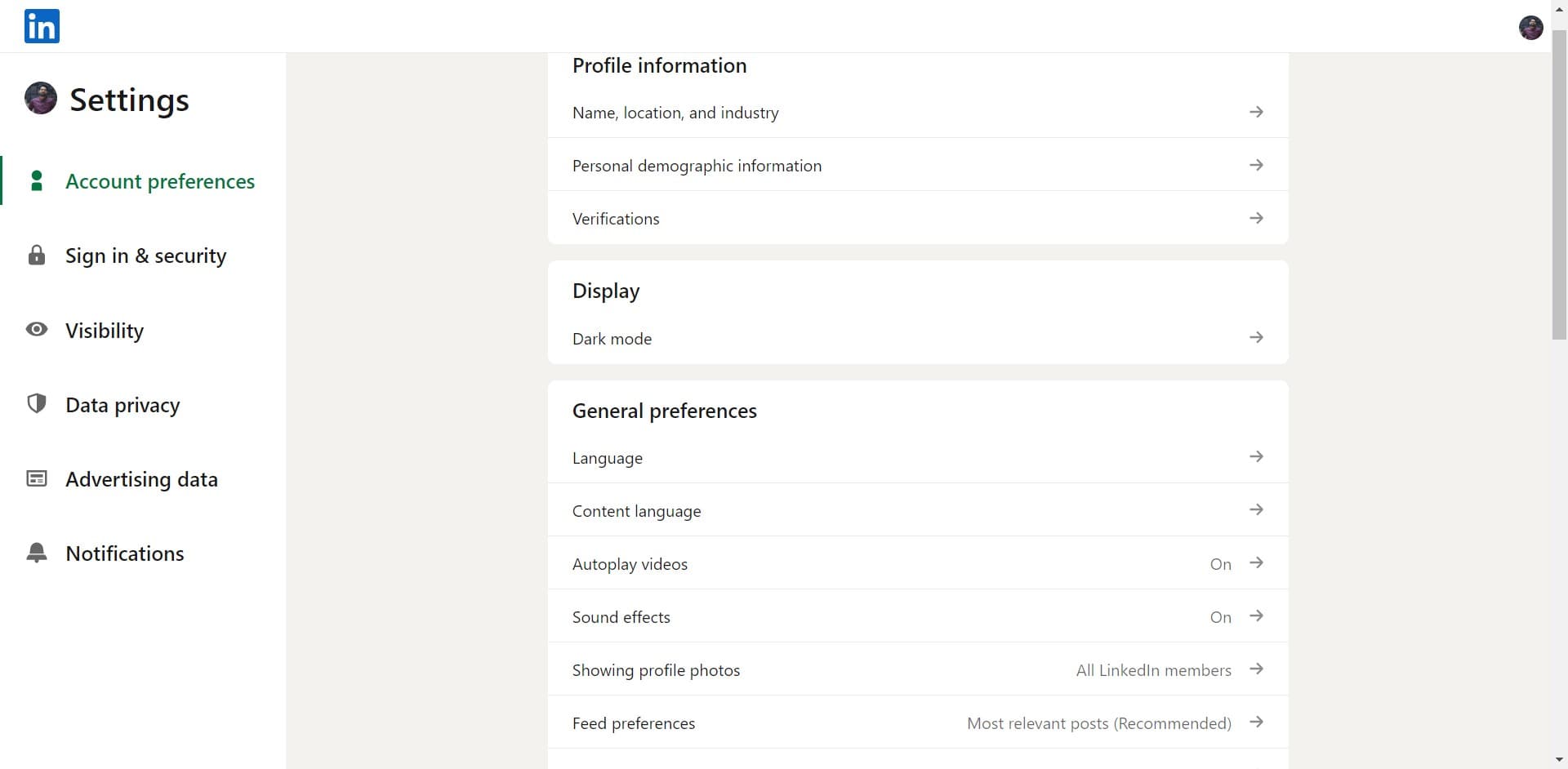1568x769 pixels.
Task: Click the Data privacy shield icon
Action: click(x=36, y=404)
